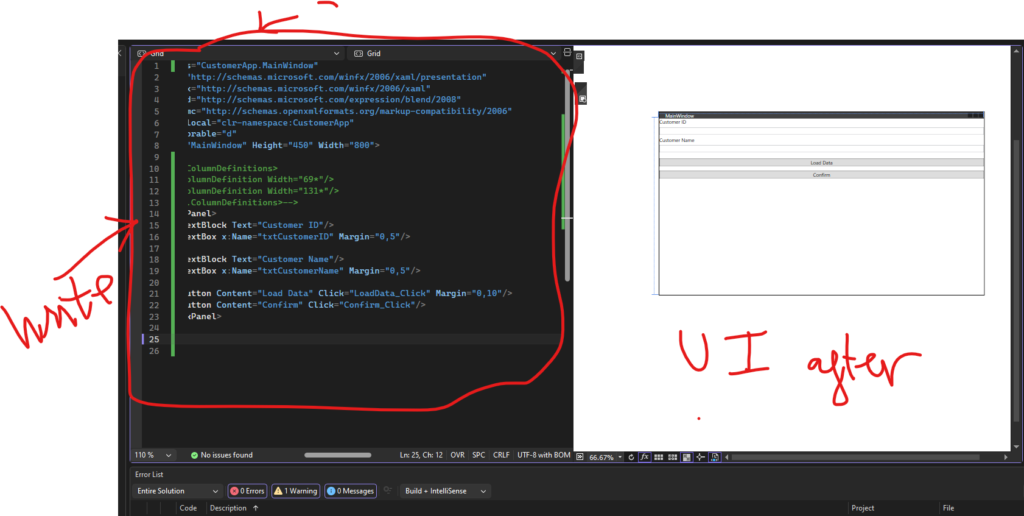Click the 0 Messages filter button
Image resolution: width=1024 pixels, height=516 pixels.
tap(350, 491)
